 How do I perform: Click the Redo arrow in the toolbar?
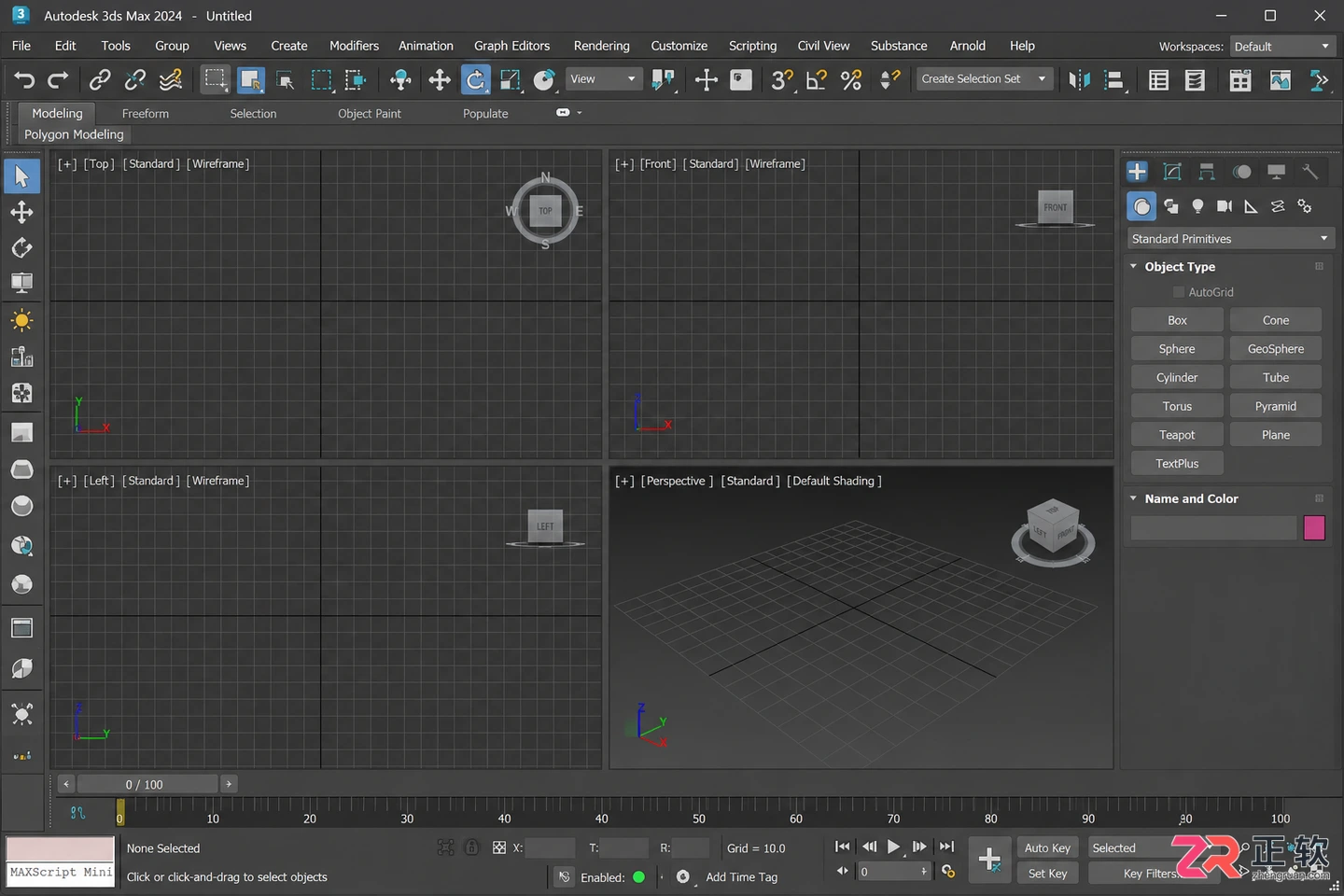point(58,80)
